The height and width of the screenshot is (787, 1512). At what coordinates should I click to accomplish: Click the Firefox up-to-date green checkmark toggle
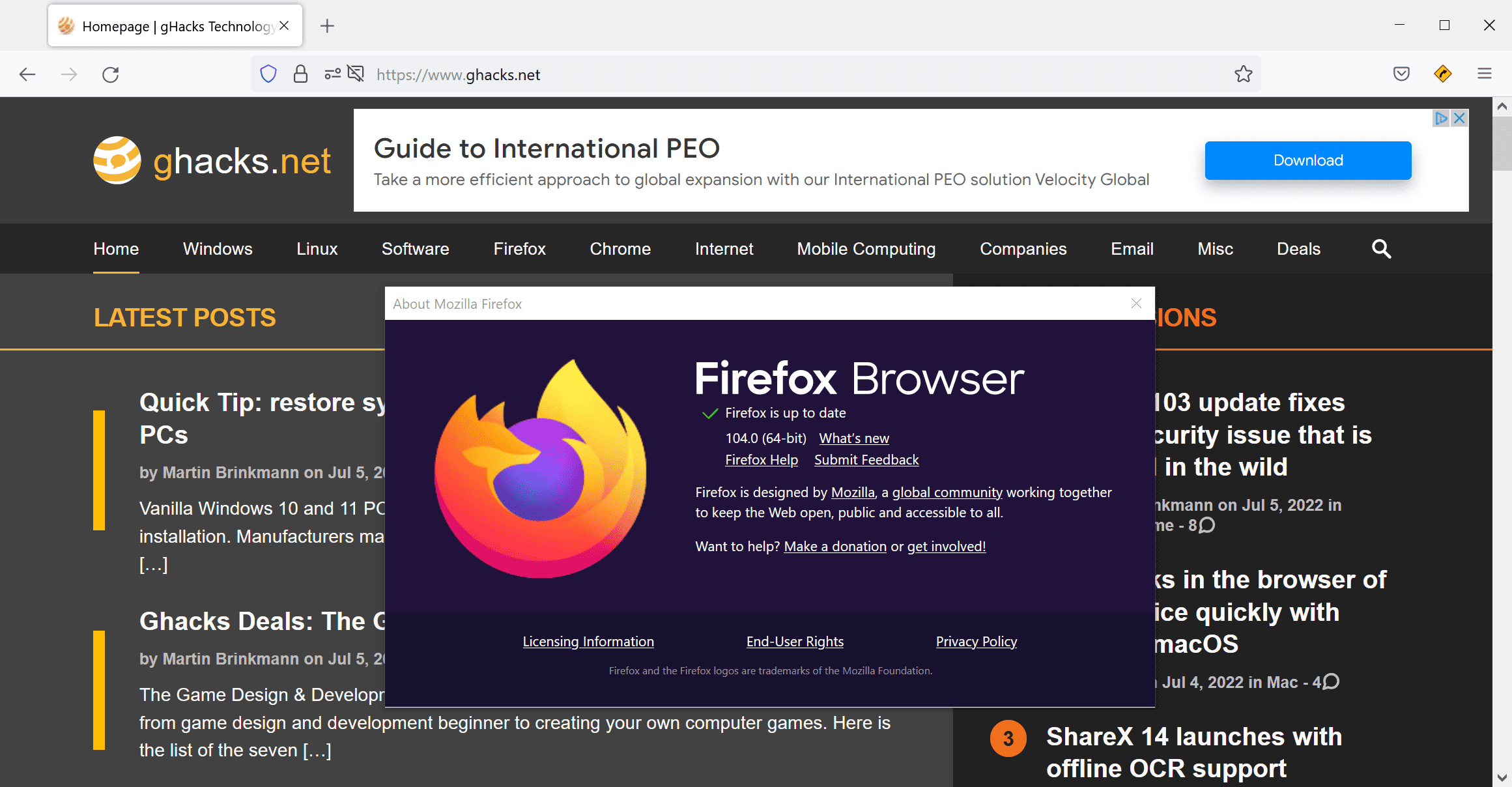pyautogui.click(x=706, y=413)
